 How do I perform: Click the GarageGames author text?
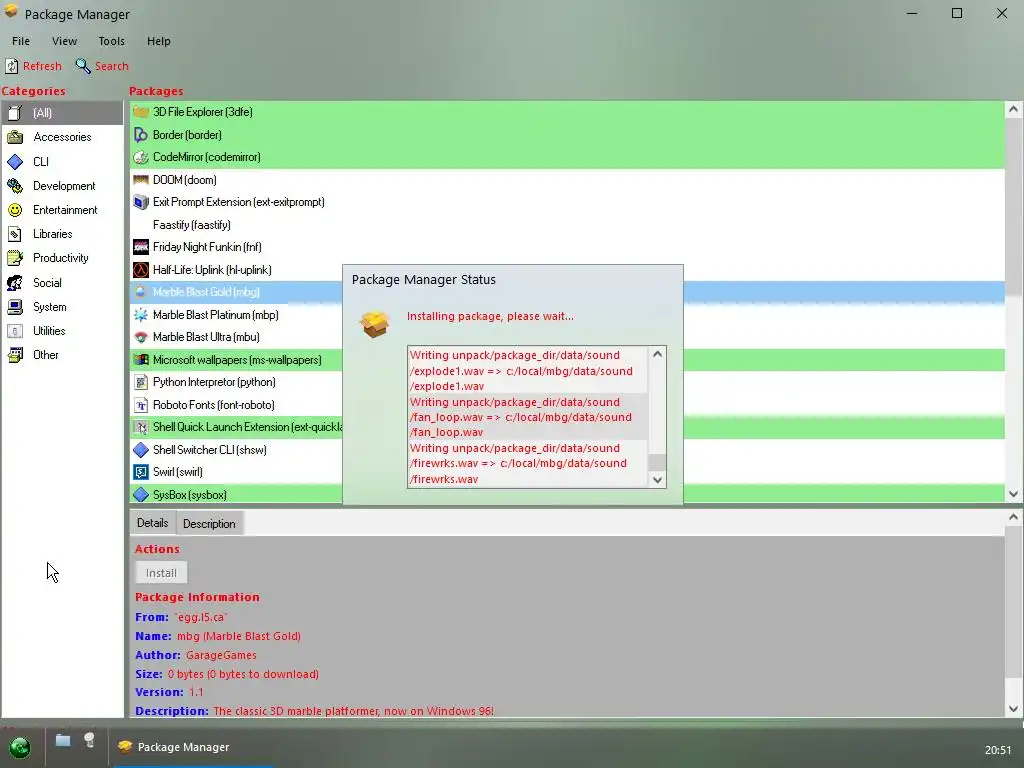[221, 655]
